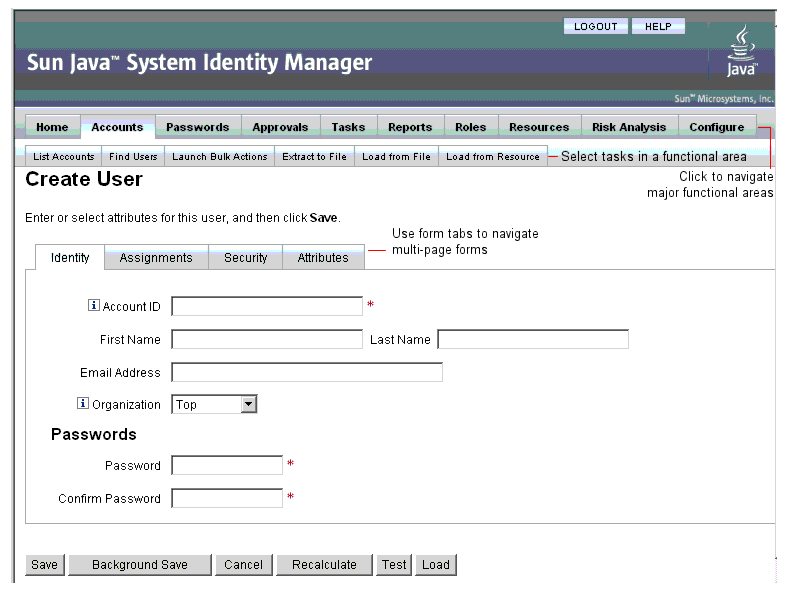Click the Test button
Image resolution: width=787 pixels, height=594 pixels.
(394, 565)
